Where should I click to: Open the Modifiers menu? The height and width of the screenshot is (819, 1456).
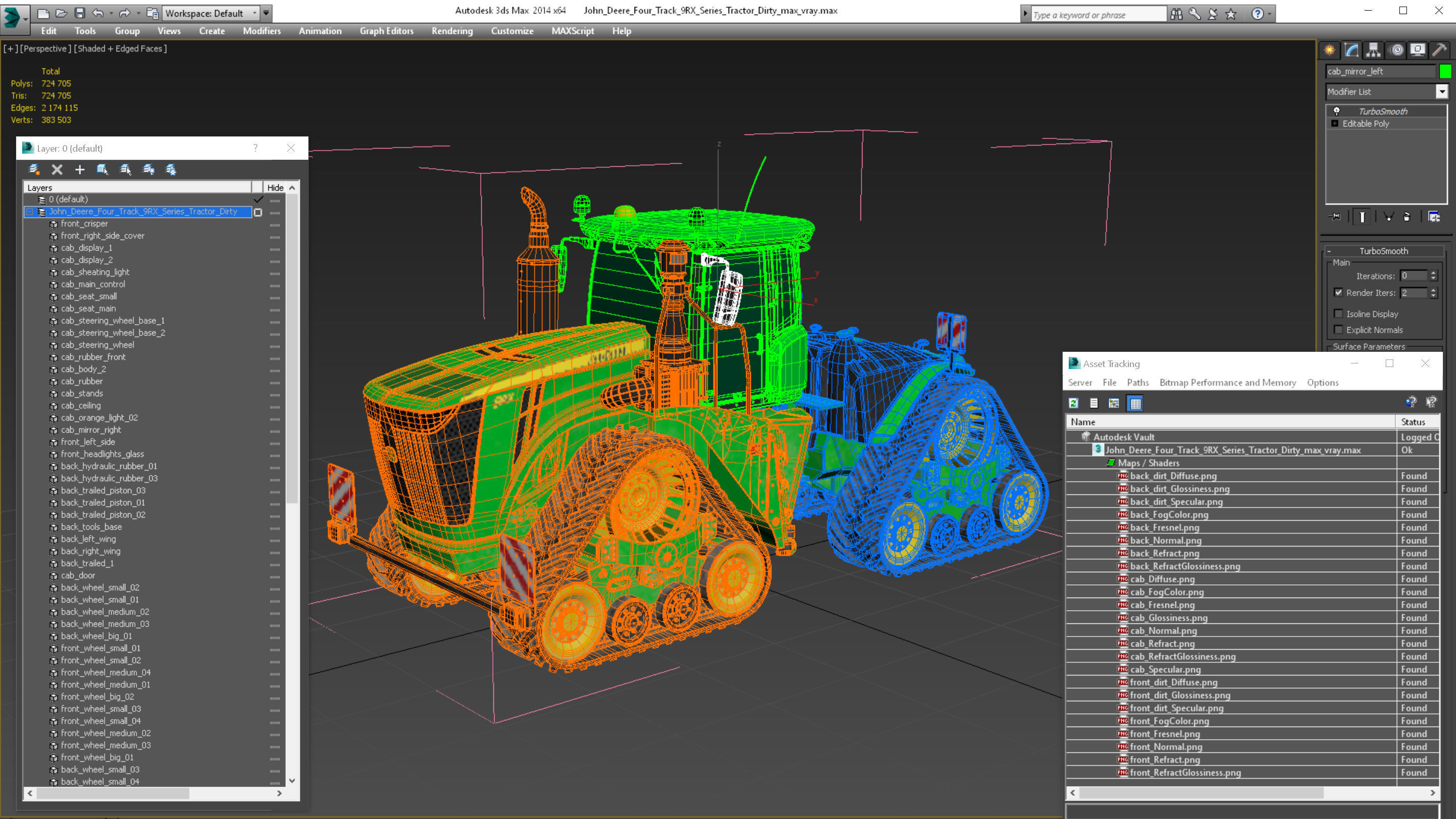coord(262,30)
